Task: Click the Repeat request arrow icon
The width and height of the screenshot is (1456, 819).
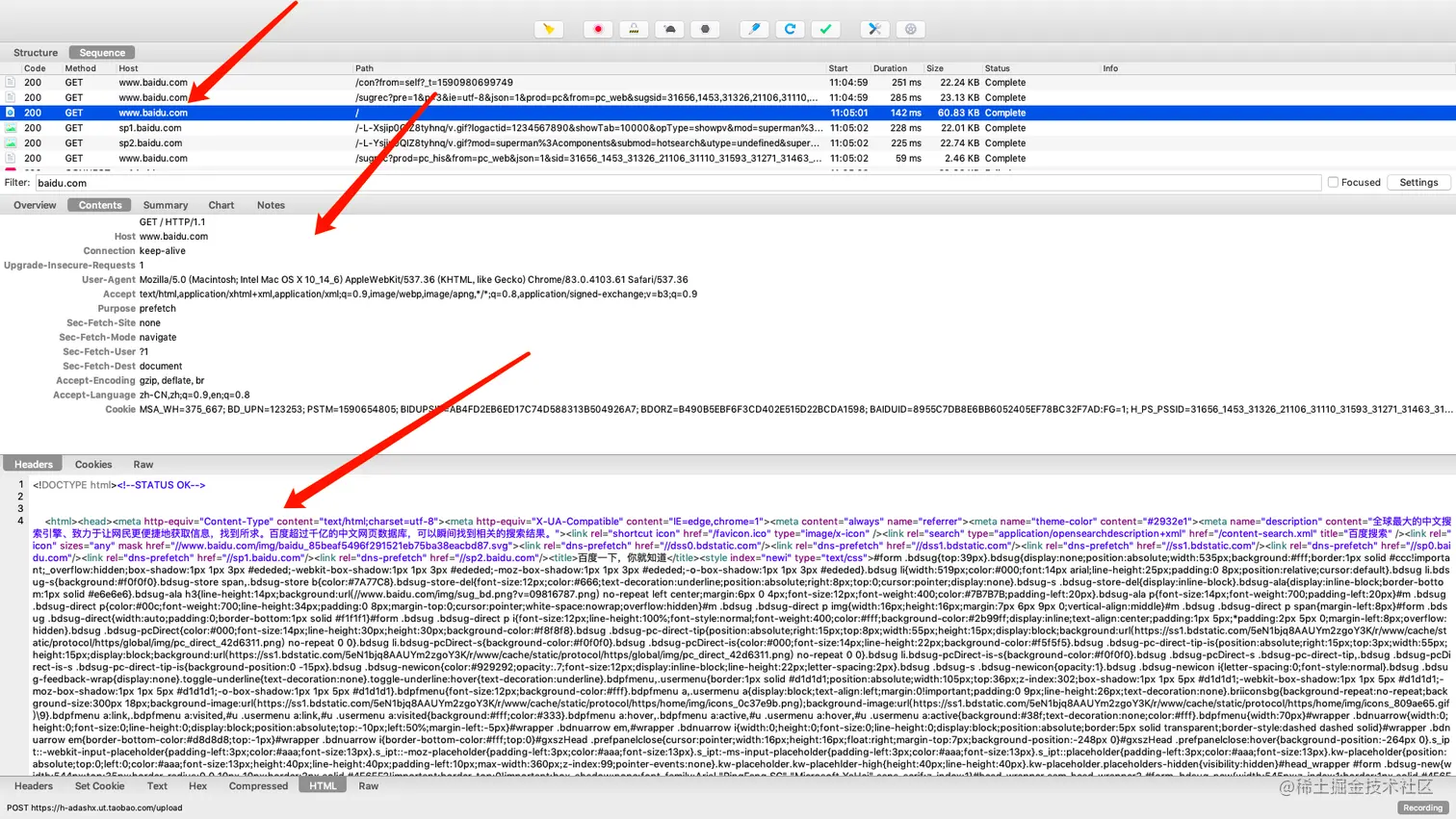Action: (x=790, y=29)
